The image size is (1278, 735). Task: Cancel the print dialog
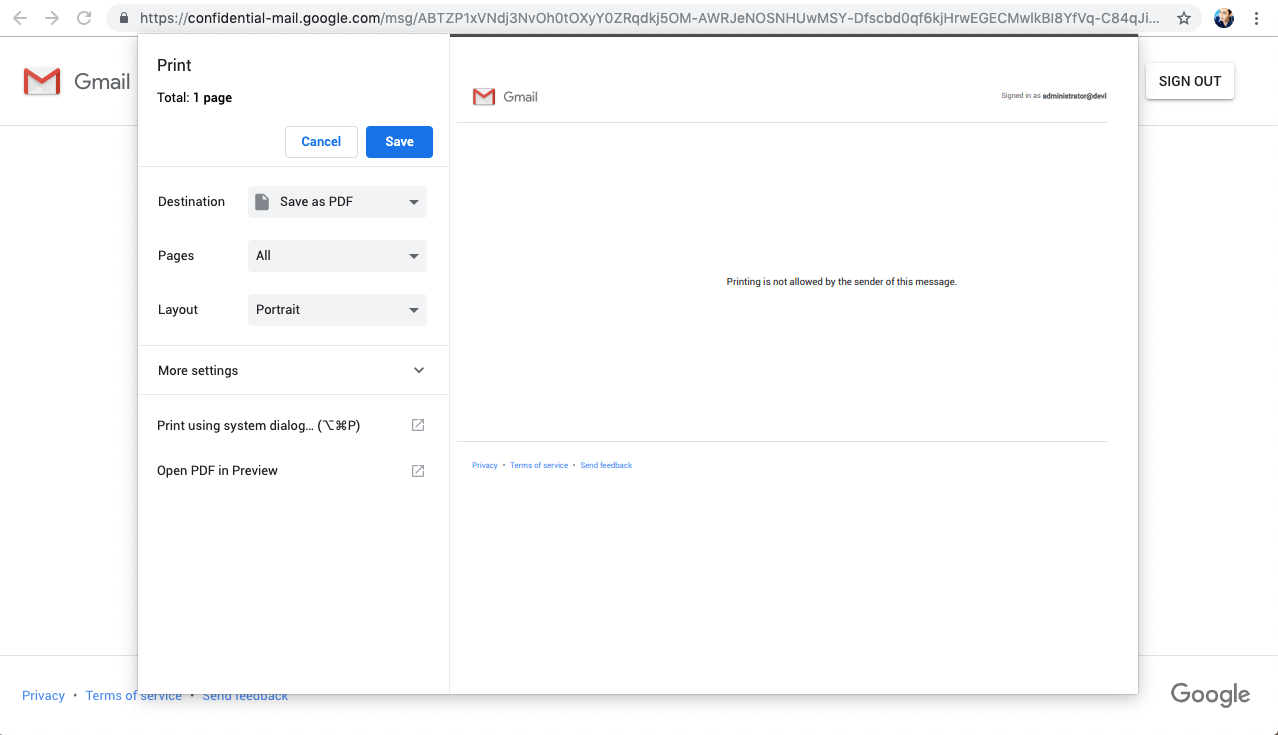[x=321, y=142]
